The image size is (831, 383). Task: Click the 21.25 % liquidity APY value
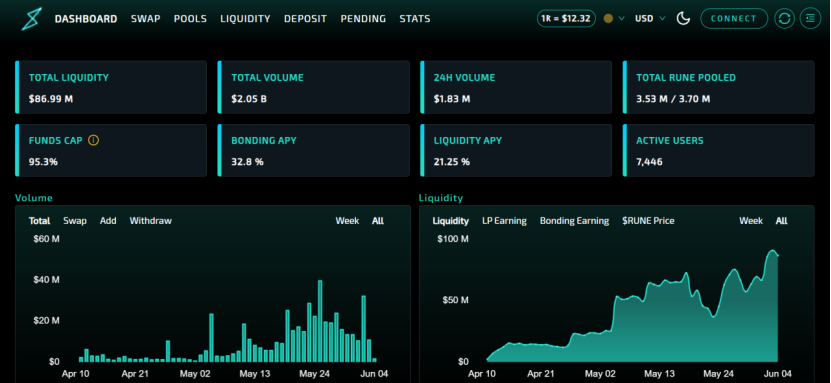(x=452, y=162)
